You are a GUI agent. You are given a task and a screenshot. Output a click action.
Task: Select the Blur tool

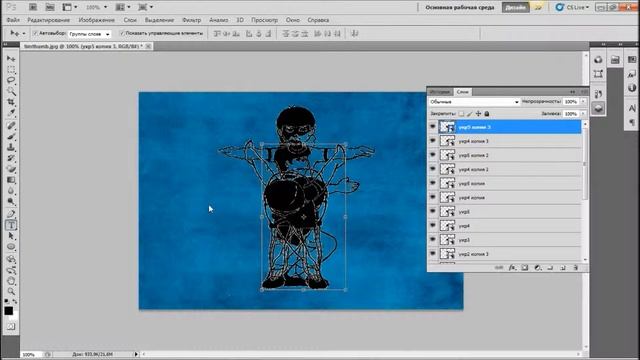pyautogui.click(x=11, y=191)
